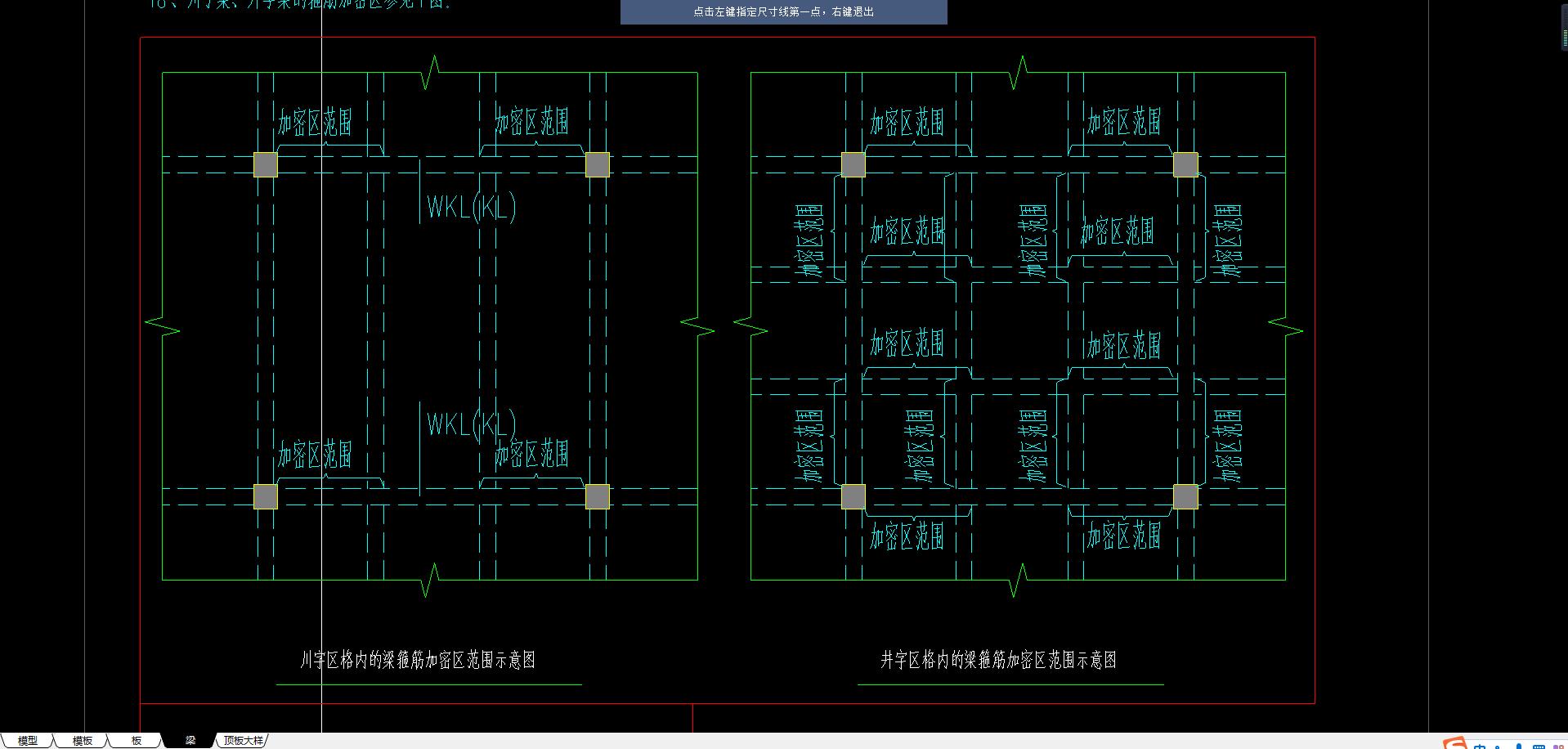Activate the 梁 layout tab
1568x749 pixels.
click(190, 741)
